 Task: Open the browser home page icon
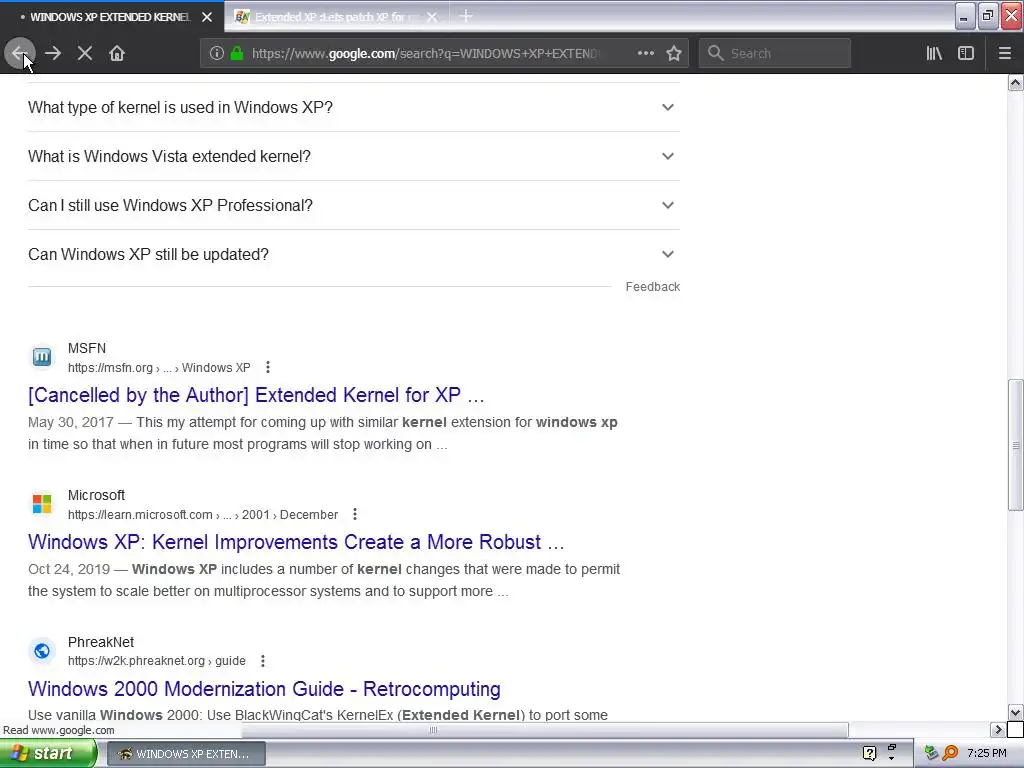(117, 53)
